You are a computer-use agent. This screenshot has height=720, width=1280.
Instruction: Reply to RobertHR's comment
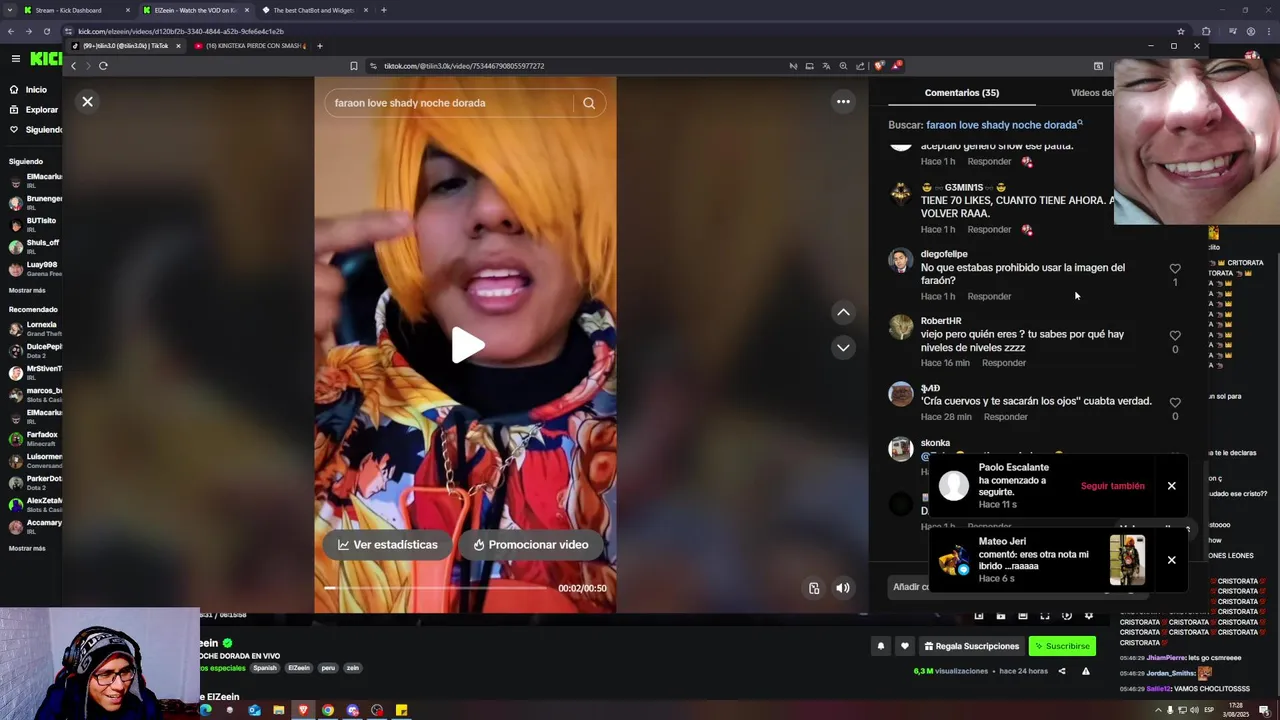(1004, 363)
